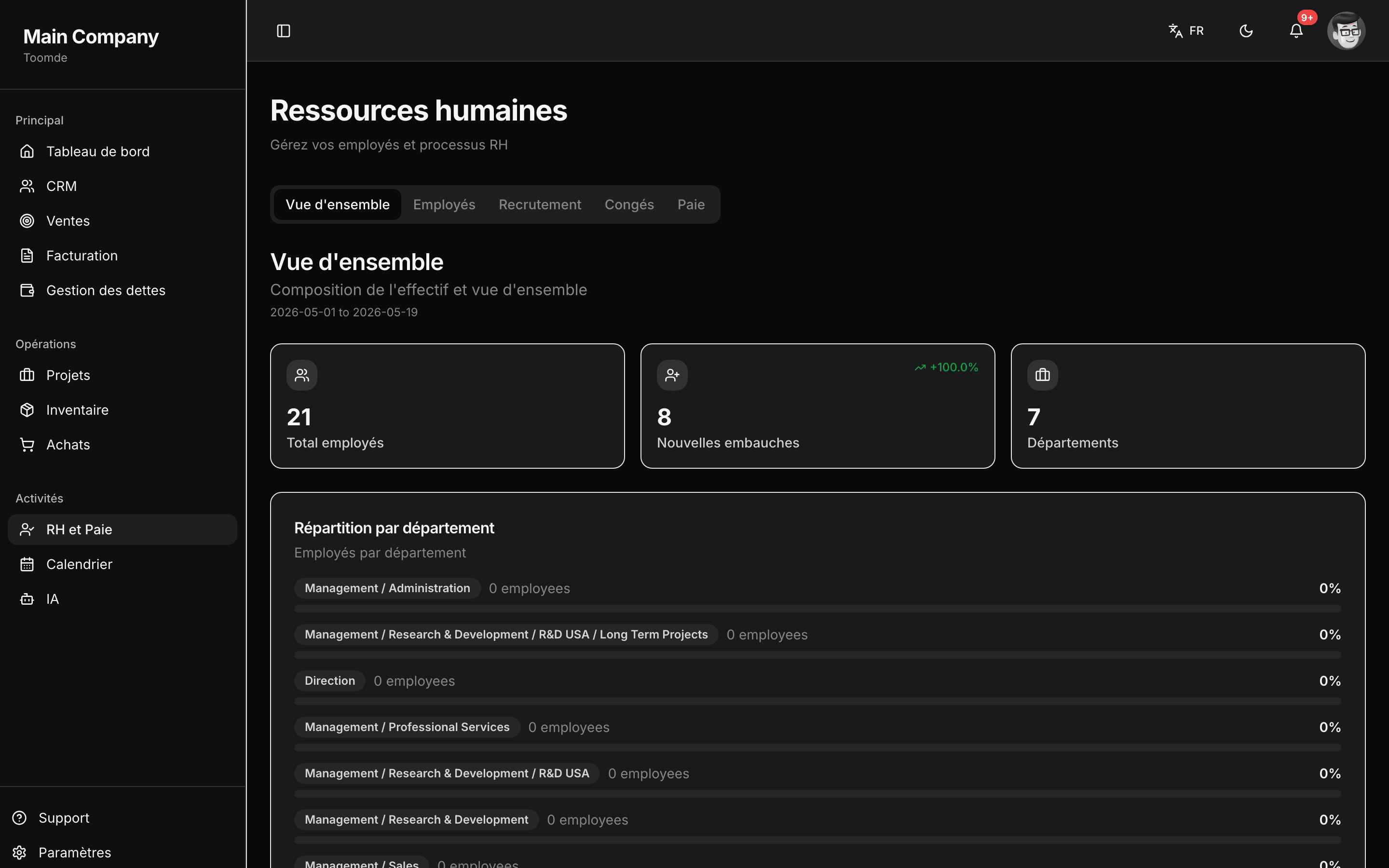
Task: Click the Professional Services progress bar
Action: point(817,747)
